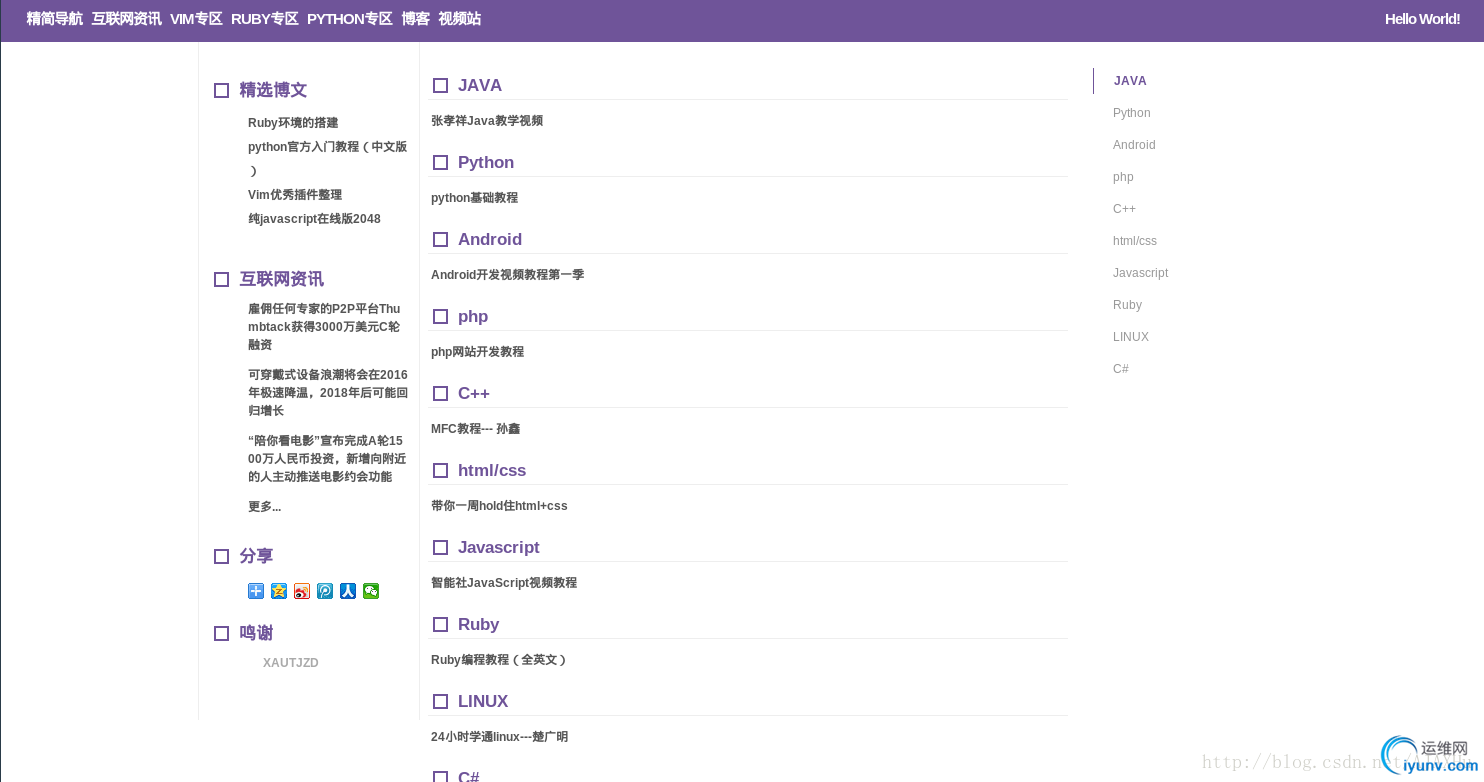Jump to C# in the right index
Image resolution: width=1484 pixels, height=782 pixels.
[x=1121, y=369]
